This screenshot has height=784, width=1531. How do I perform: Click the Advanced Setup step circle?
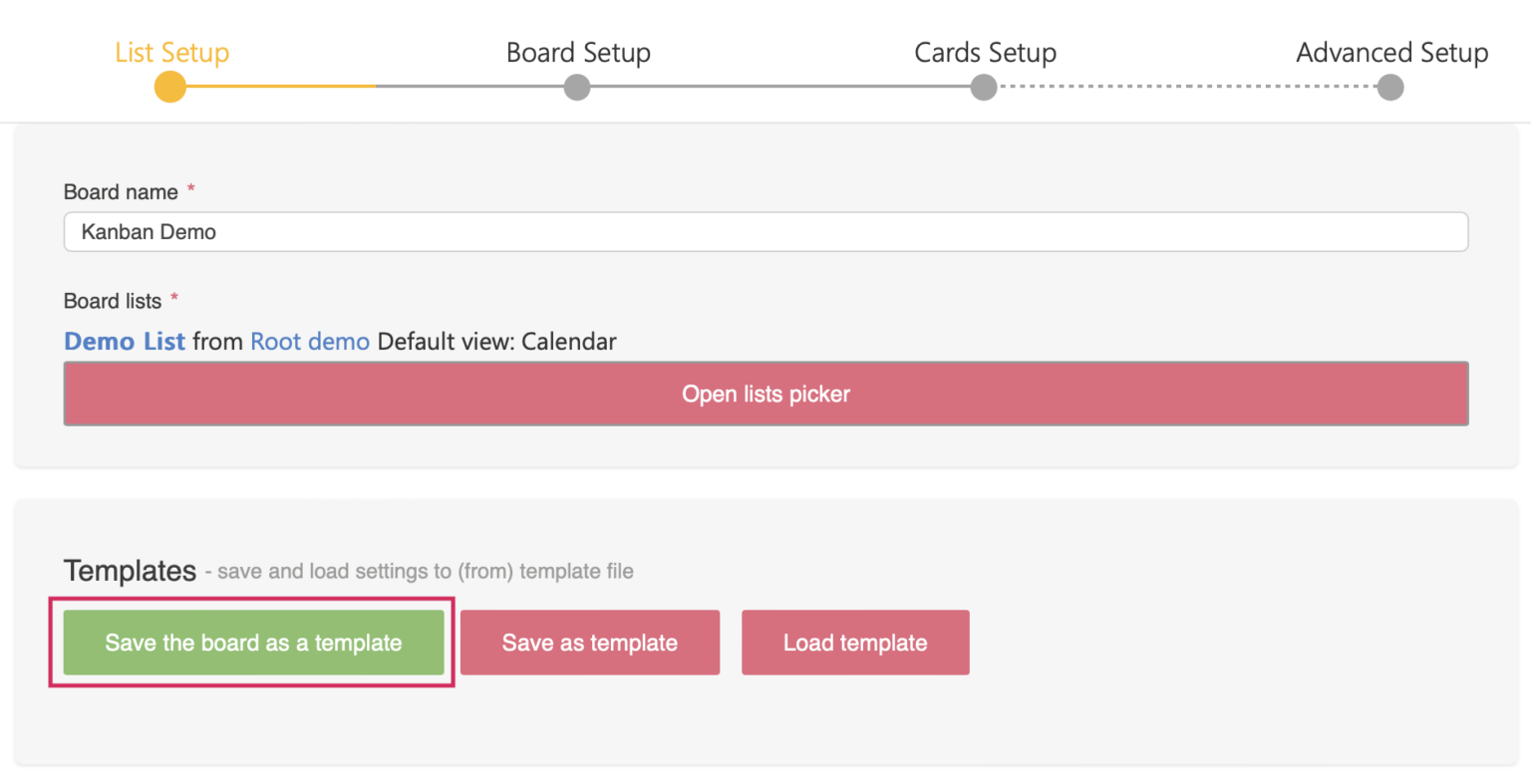click(1389, 88)
